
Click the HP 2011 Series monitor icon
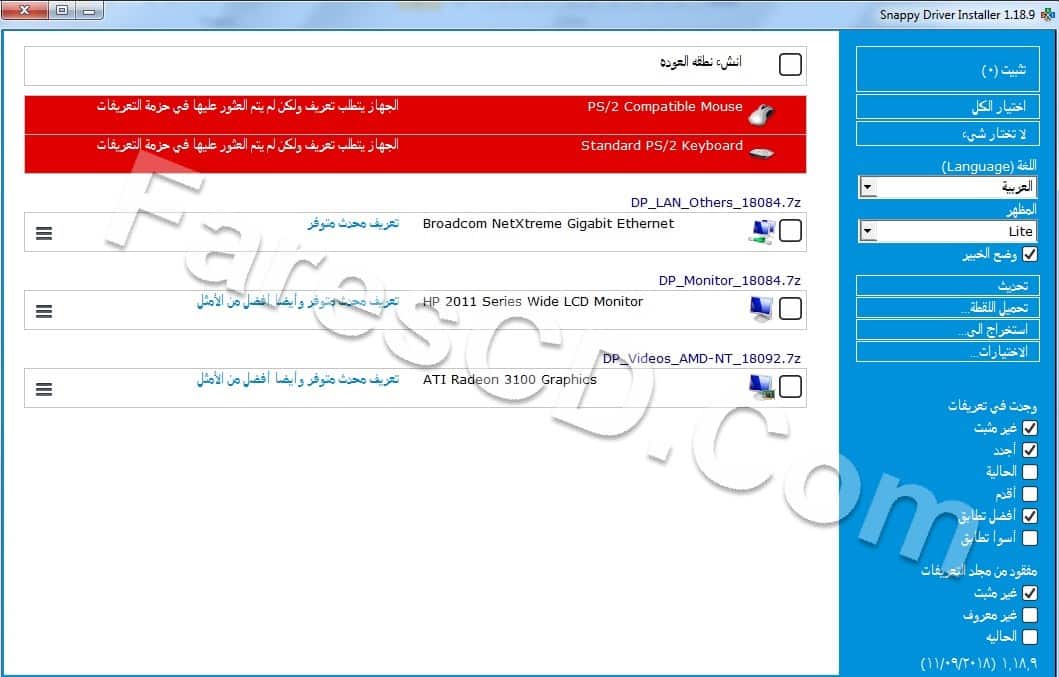pyautogui.click(x=762, y=309)
